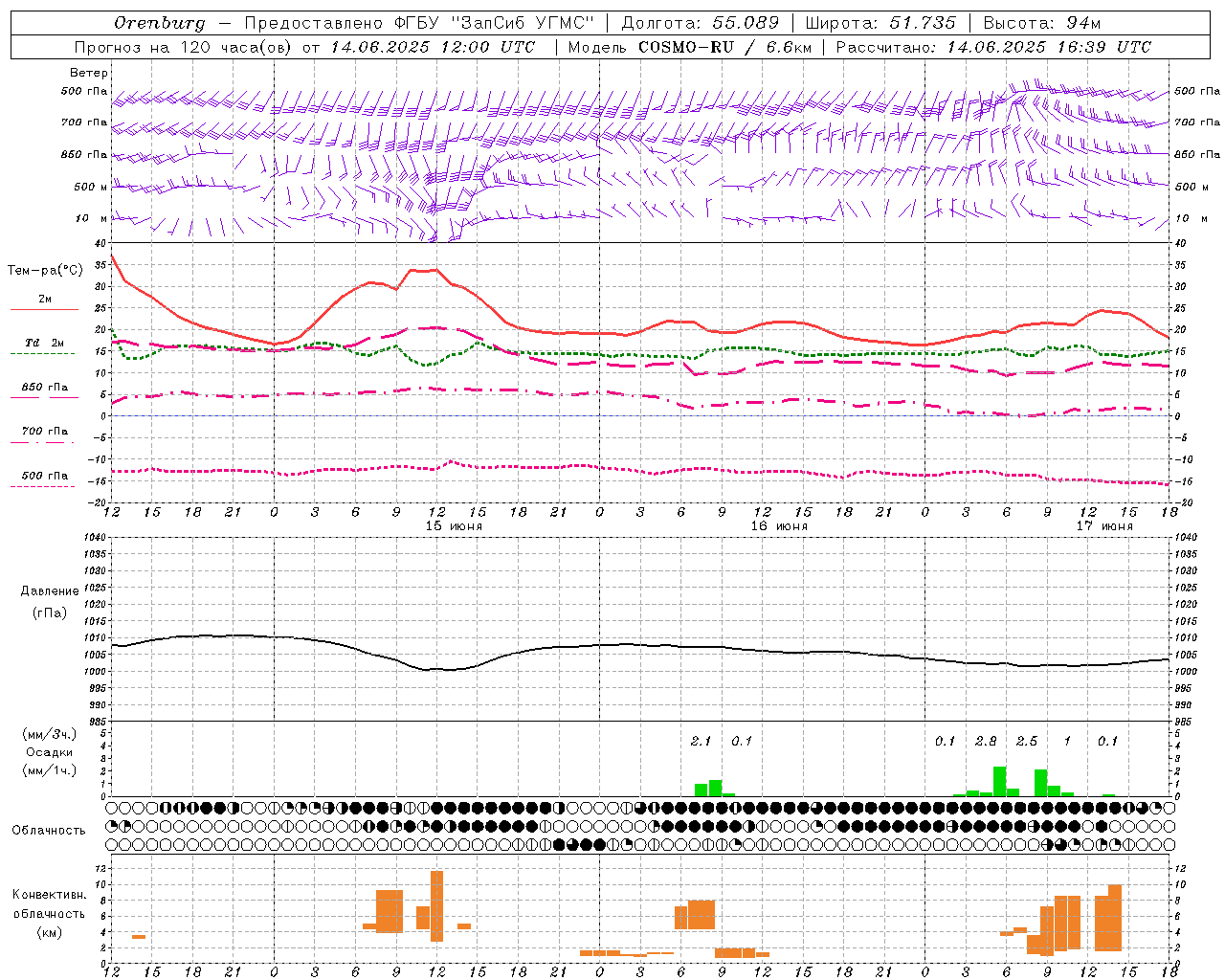Click the Широта: 51.735 value
Image resolution: width=1225 pixels, height=980 pixels.
coord(880,23)
